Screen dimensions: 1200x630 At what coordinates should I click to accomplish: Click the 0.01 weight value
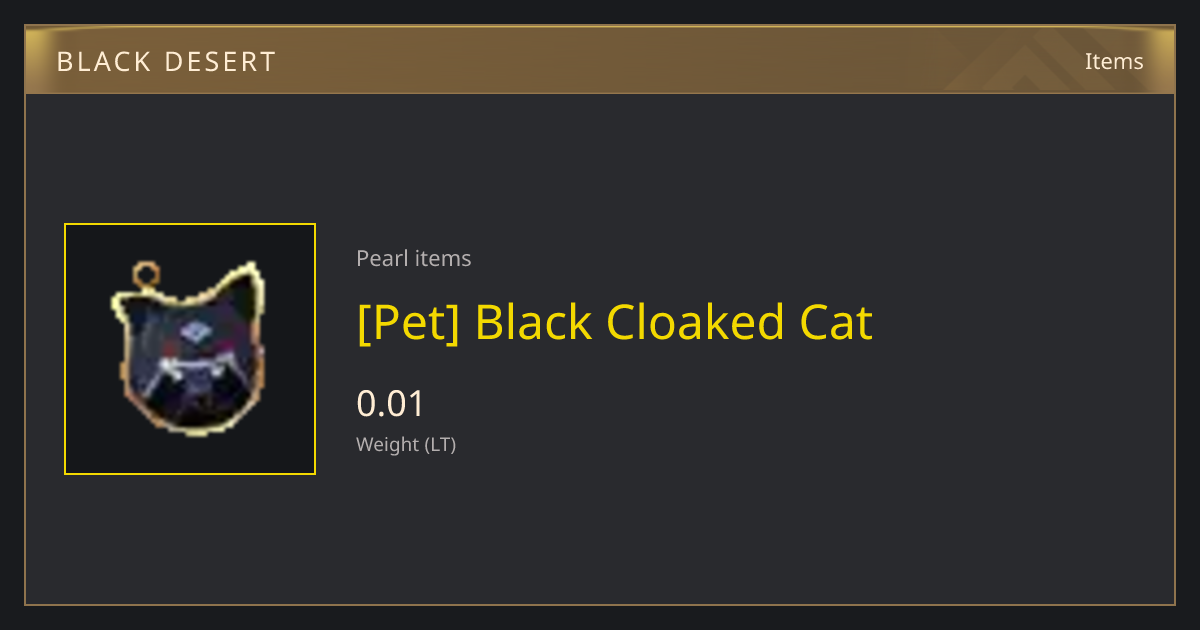pyautogui.click(x=391, y=404)
